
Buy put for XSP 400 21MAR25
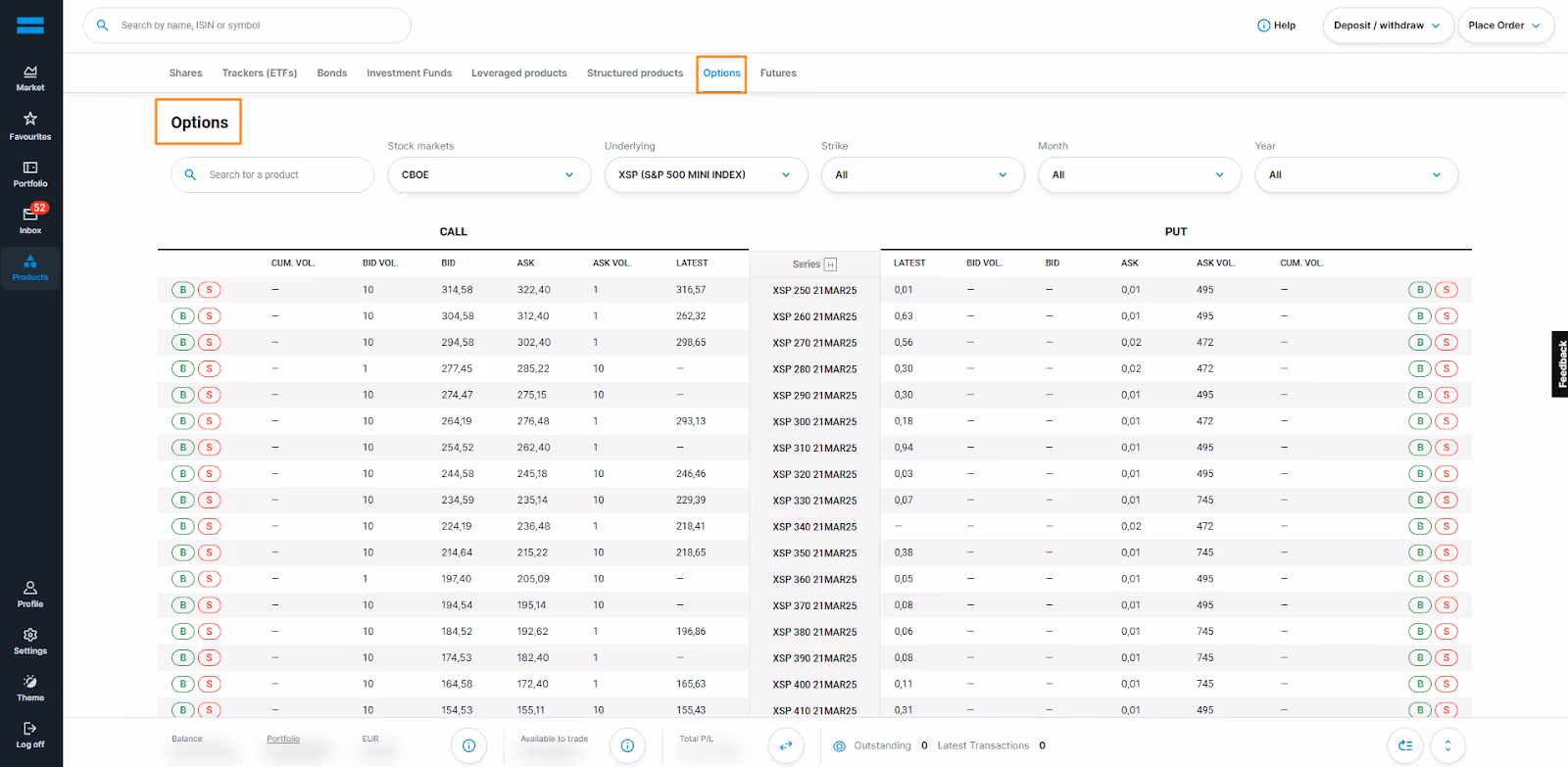[1420, 684]
